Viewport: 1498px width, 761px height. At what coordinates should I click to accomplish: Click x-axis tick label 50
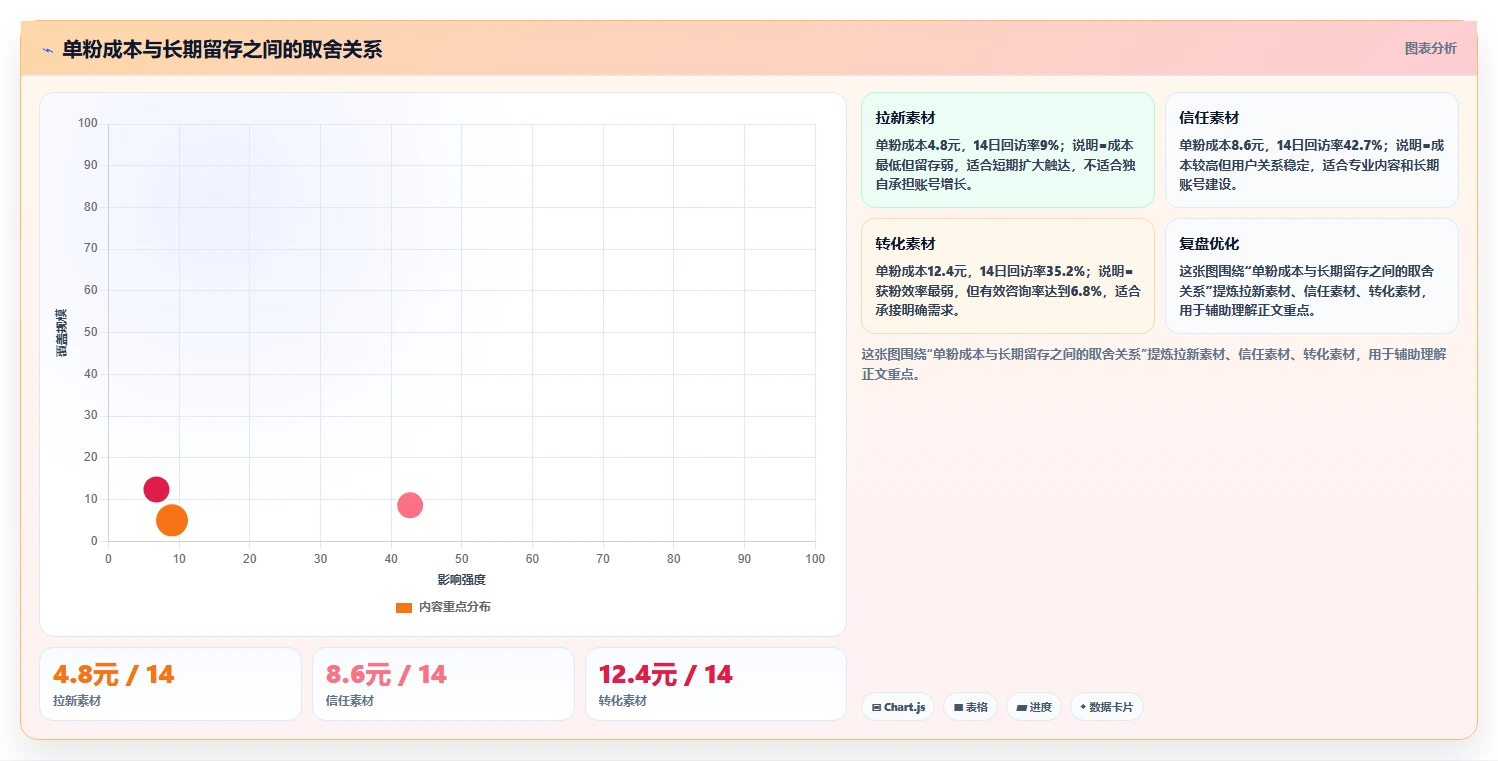tap(461, 559)
